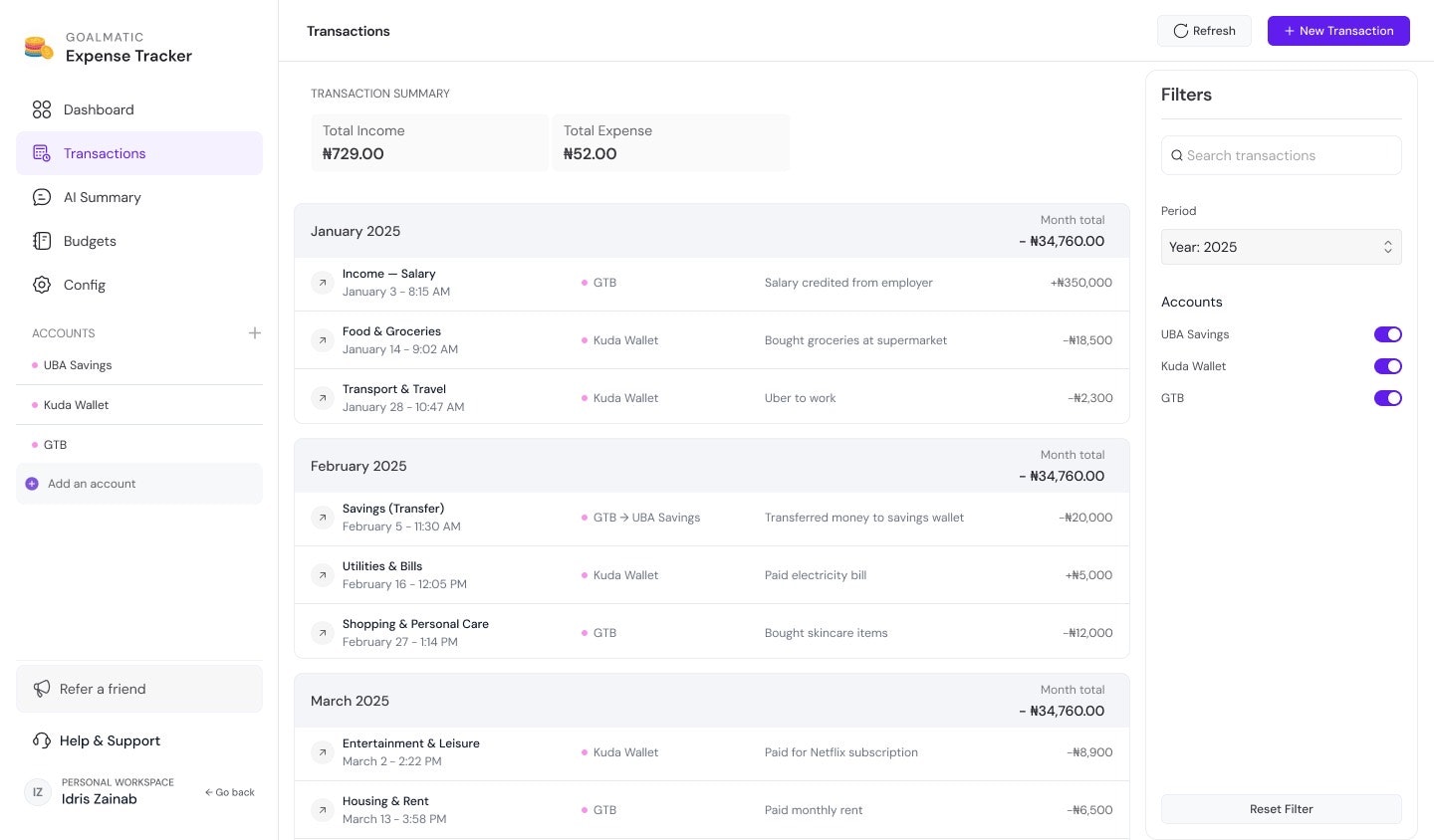This screenshot has width=1434, height=840.
Task: Click the Refer a friend megaphone icon
Action: [41, 689]
